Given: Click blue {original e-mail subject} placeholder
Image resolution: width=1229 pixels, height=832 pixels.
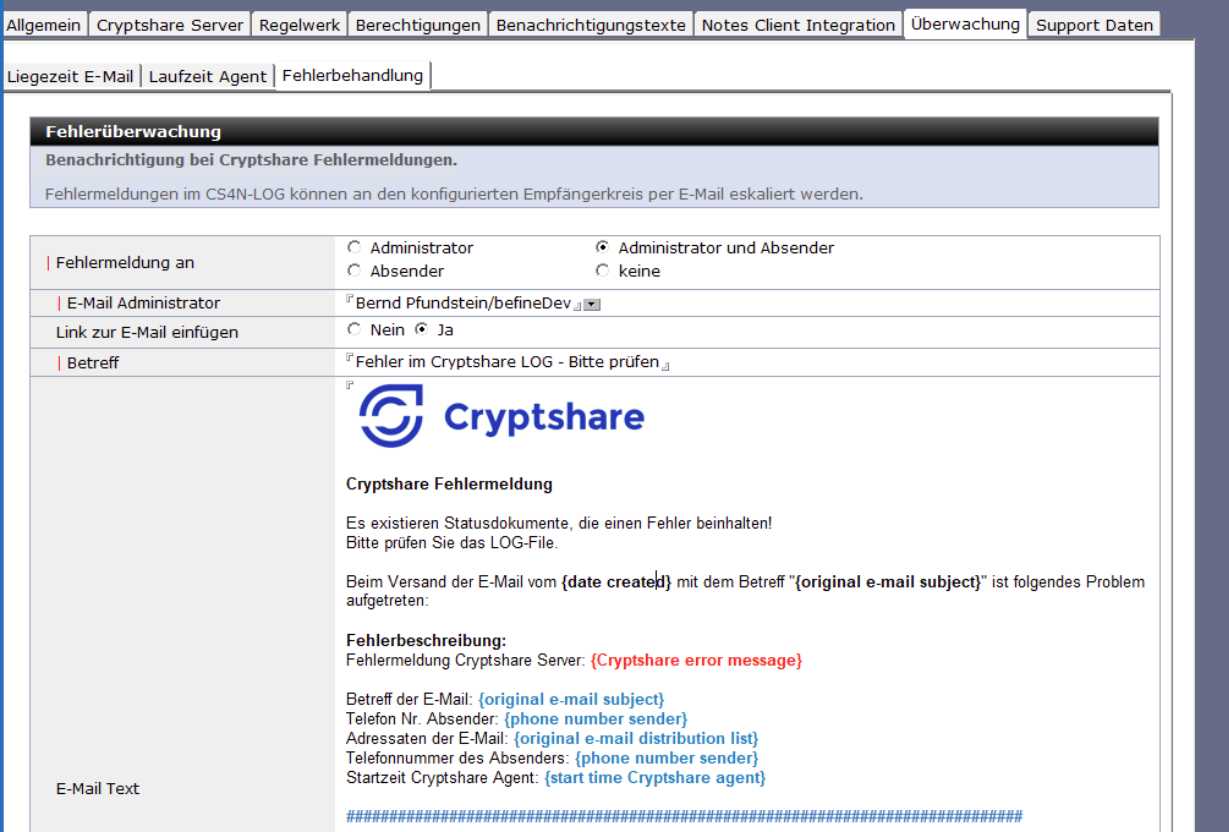Looking at the screenshot, I should coord(571,699).
